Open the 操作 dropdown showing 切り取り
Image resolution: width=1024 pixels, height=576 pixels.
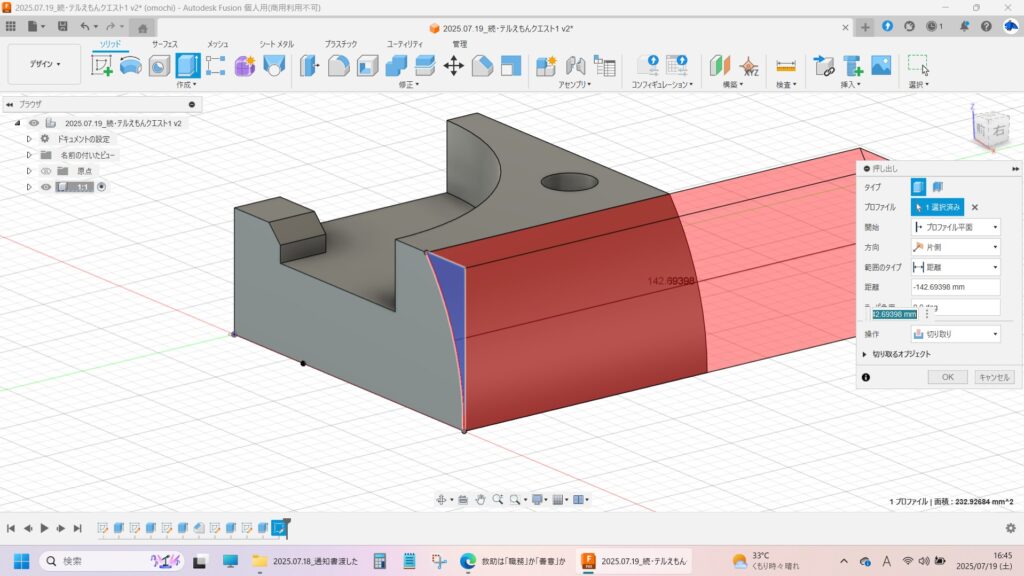point(955,334)
